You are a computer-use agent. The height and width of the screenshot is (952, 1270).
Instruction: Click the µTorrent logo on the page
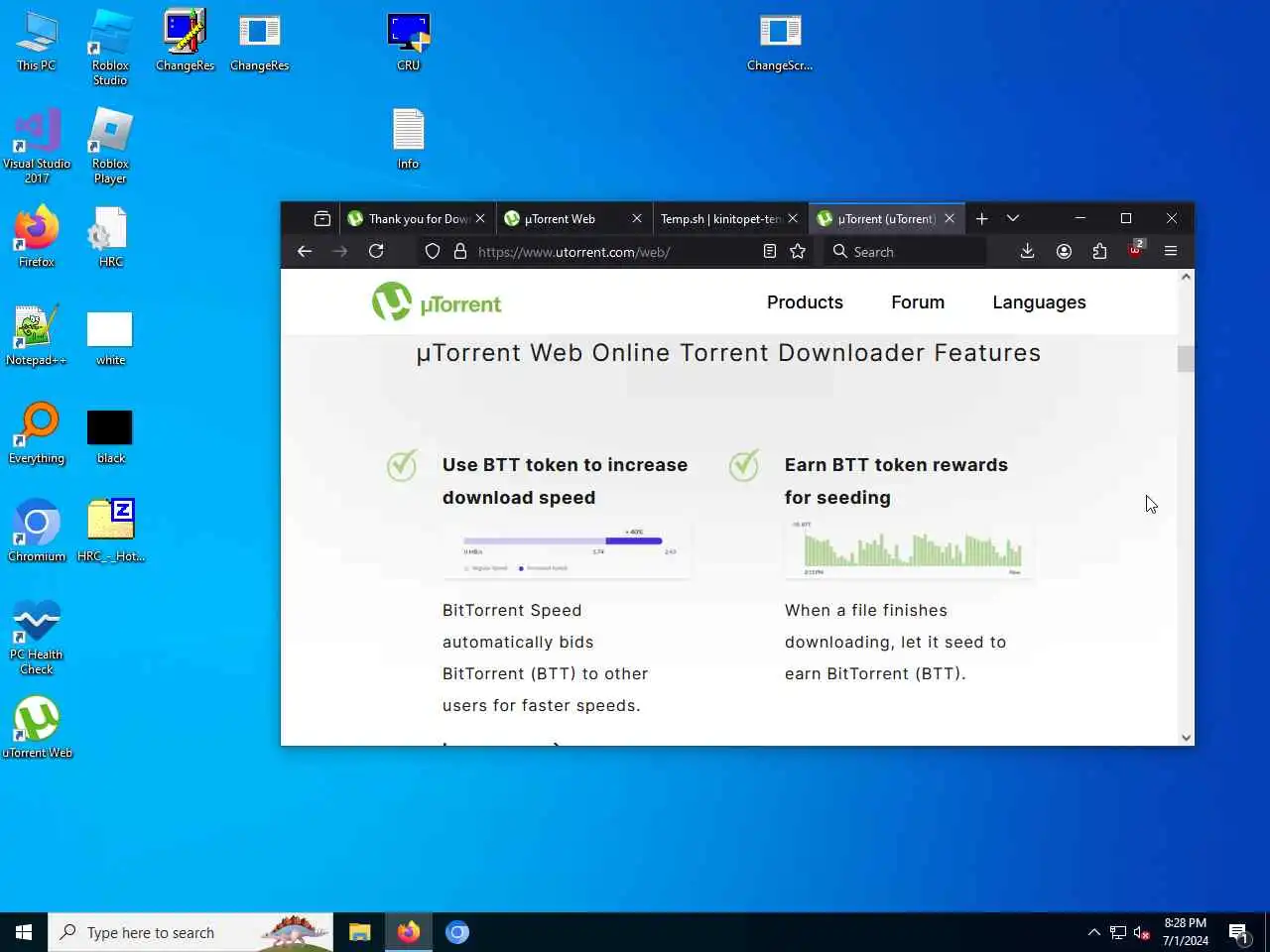point(437,302)
